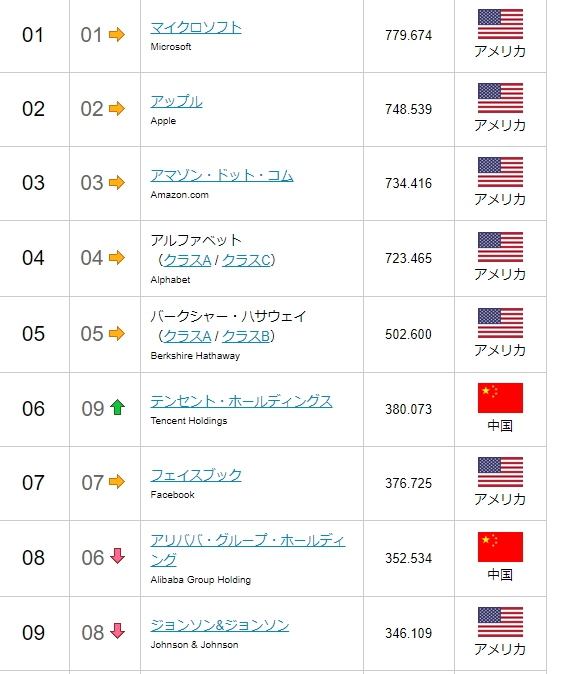Open the Alphabet クラスA link

187,260
